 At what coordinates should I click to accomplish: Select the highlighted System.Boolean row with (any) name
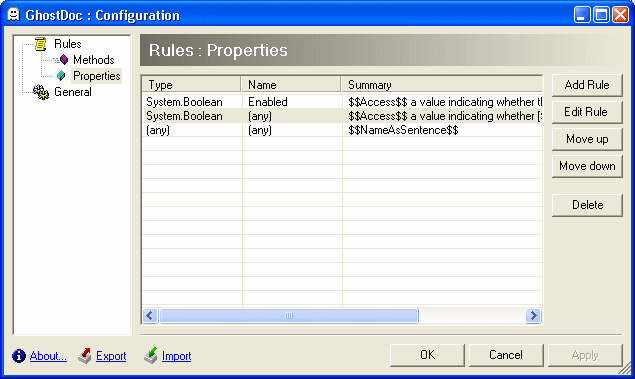point(342,116)
